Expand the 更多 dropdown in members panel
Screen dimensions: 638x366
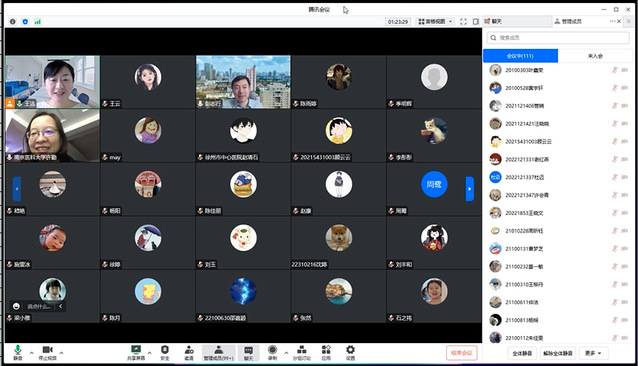(x=593, y=353)
